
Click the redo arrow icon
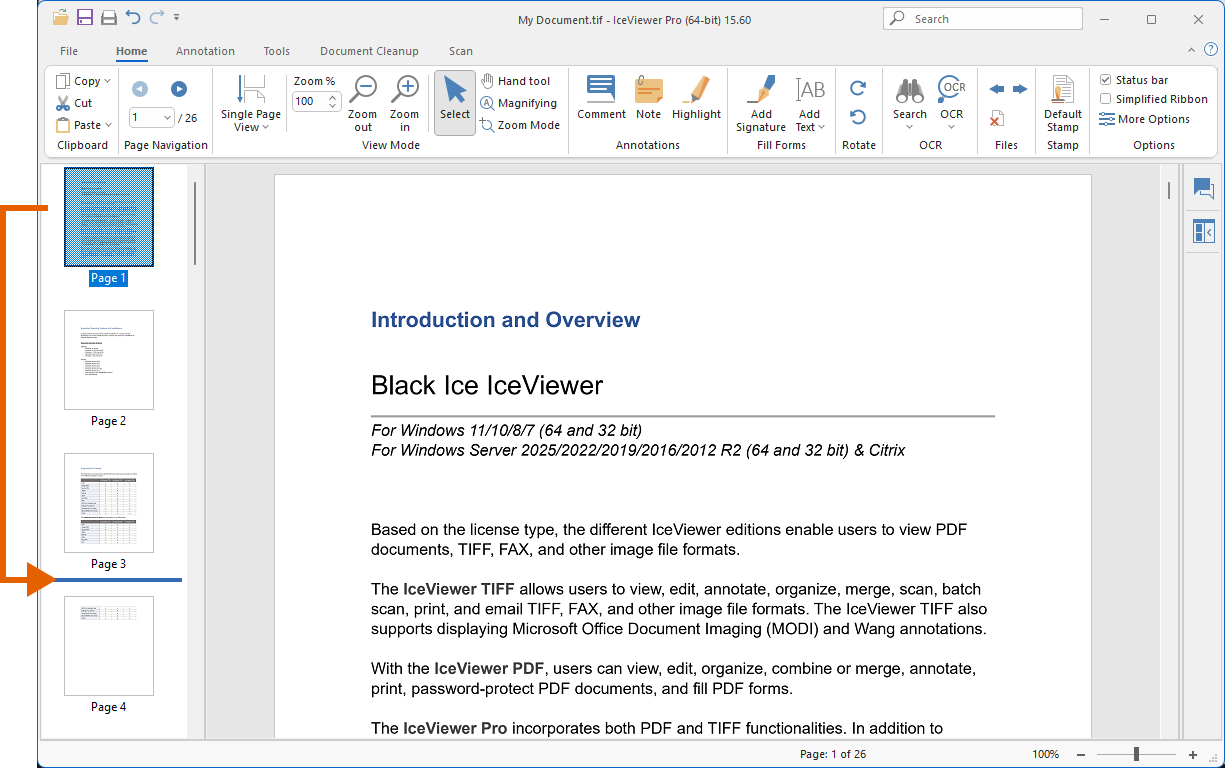[156, 17]
